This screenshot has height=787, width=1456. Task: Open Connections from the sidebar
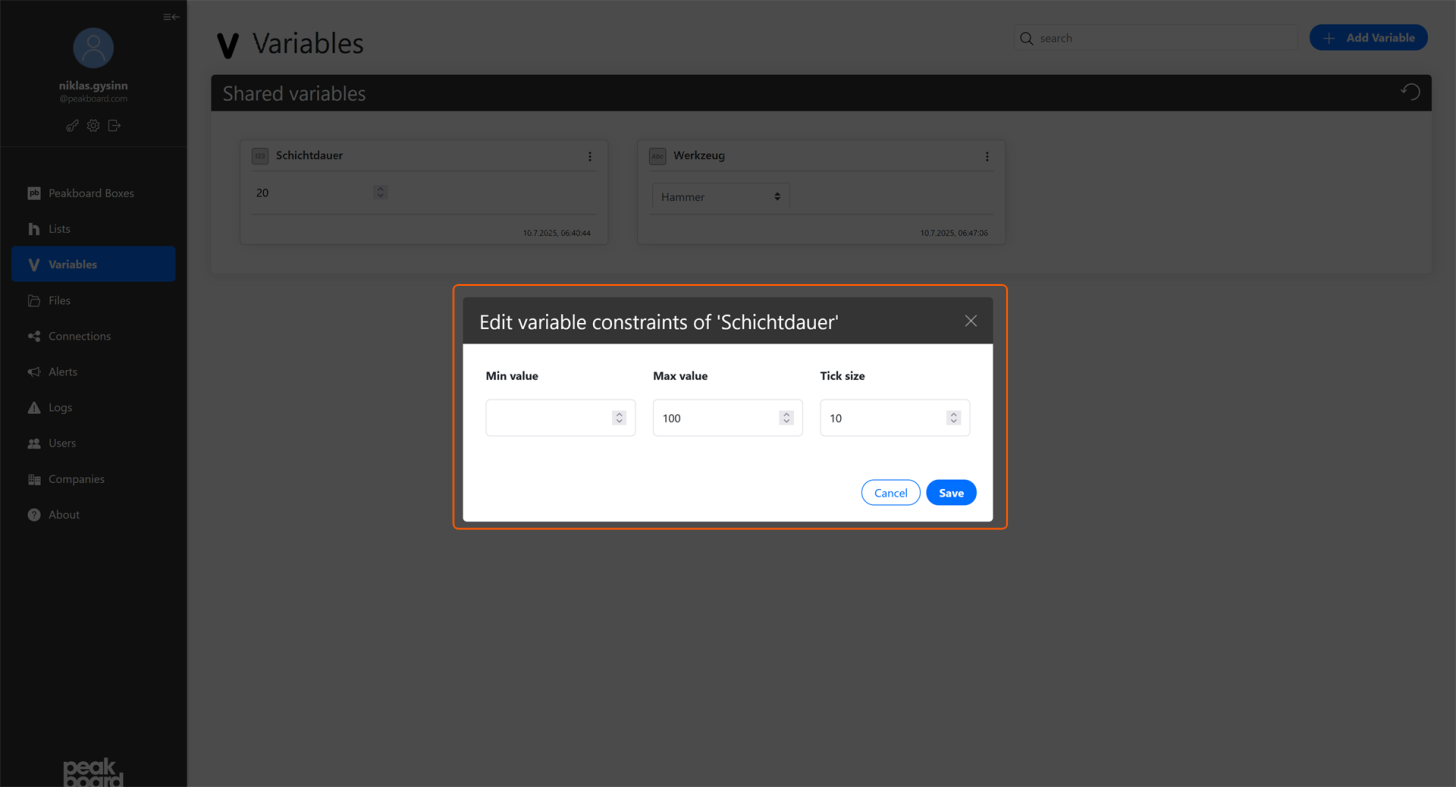click(79, 336)
